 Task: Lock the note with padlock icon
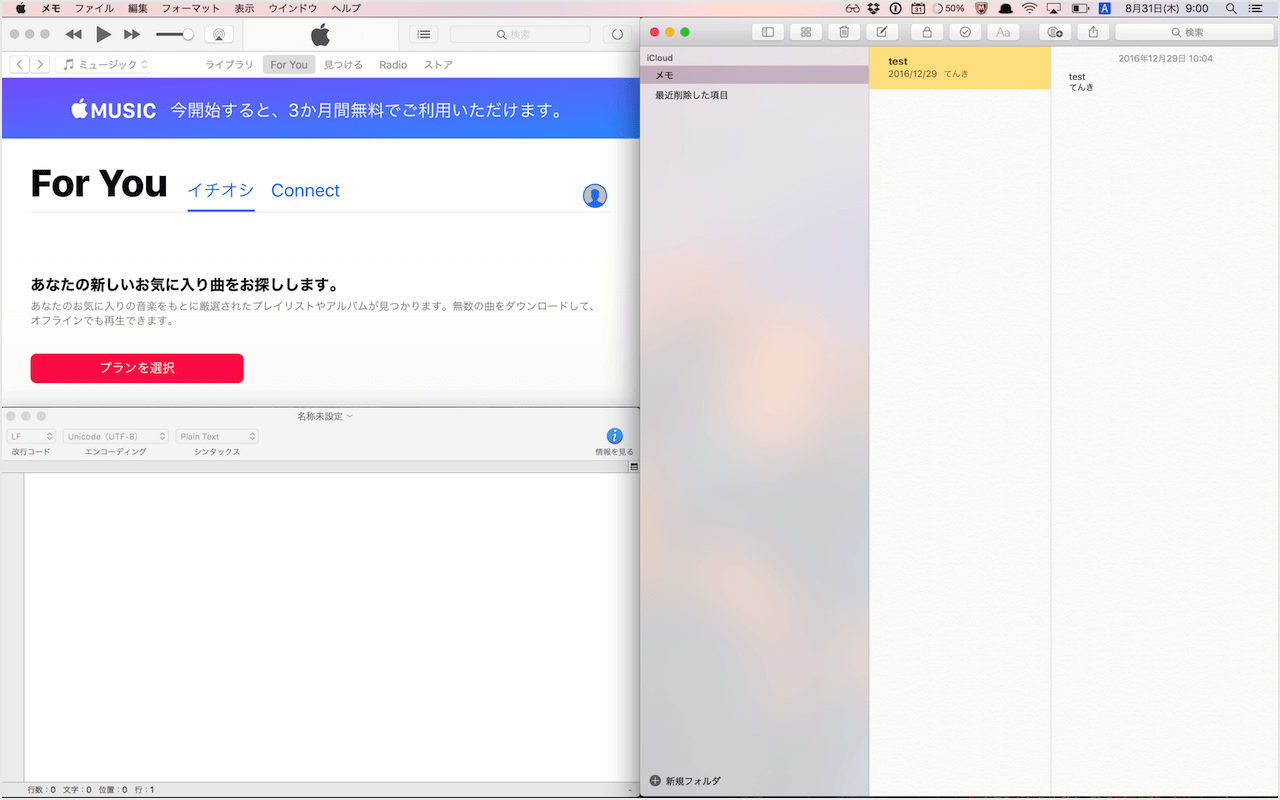[927, 32]
